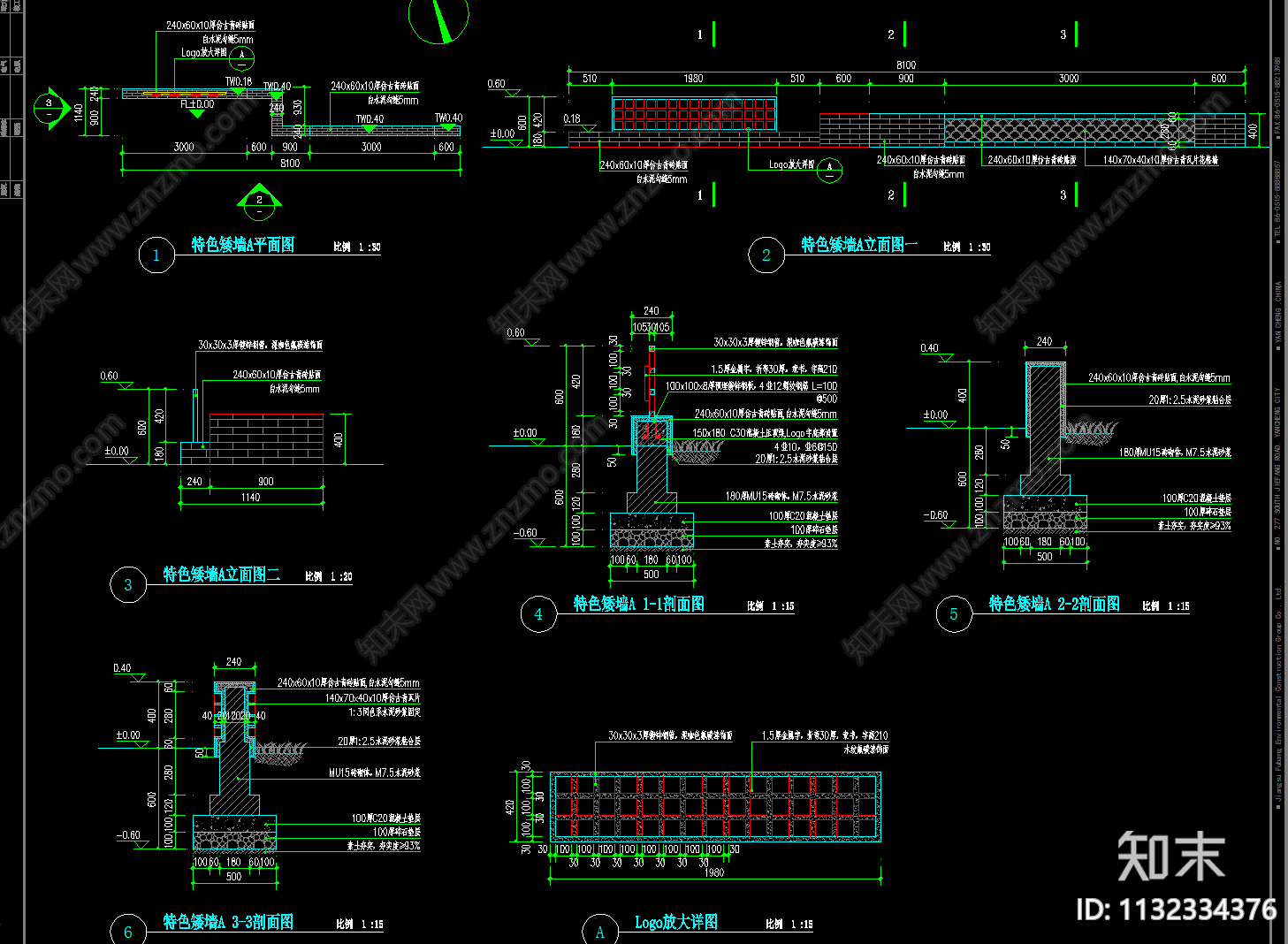
Task: Click scale text 比例 1:20 of elevation two
Action: [x=329, y=576]
